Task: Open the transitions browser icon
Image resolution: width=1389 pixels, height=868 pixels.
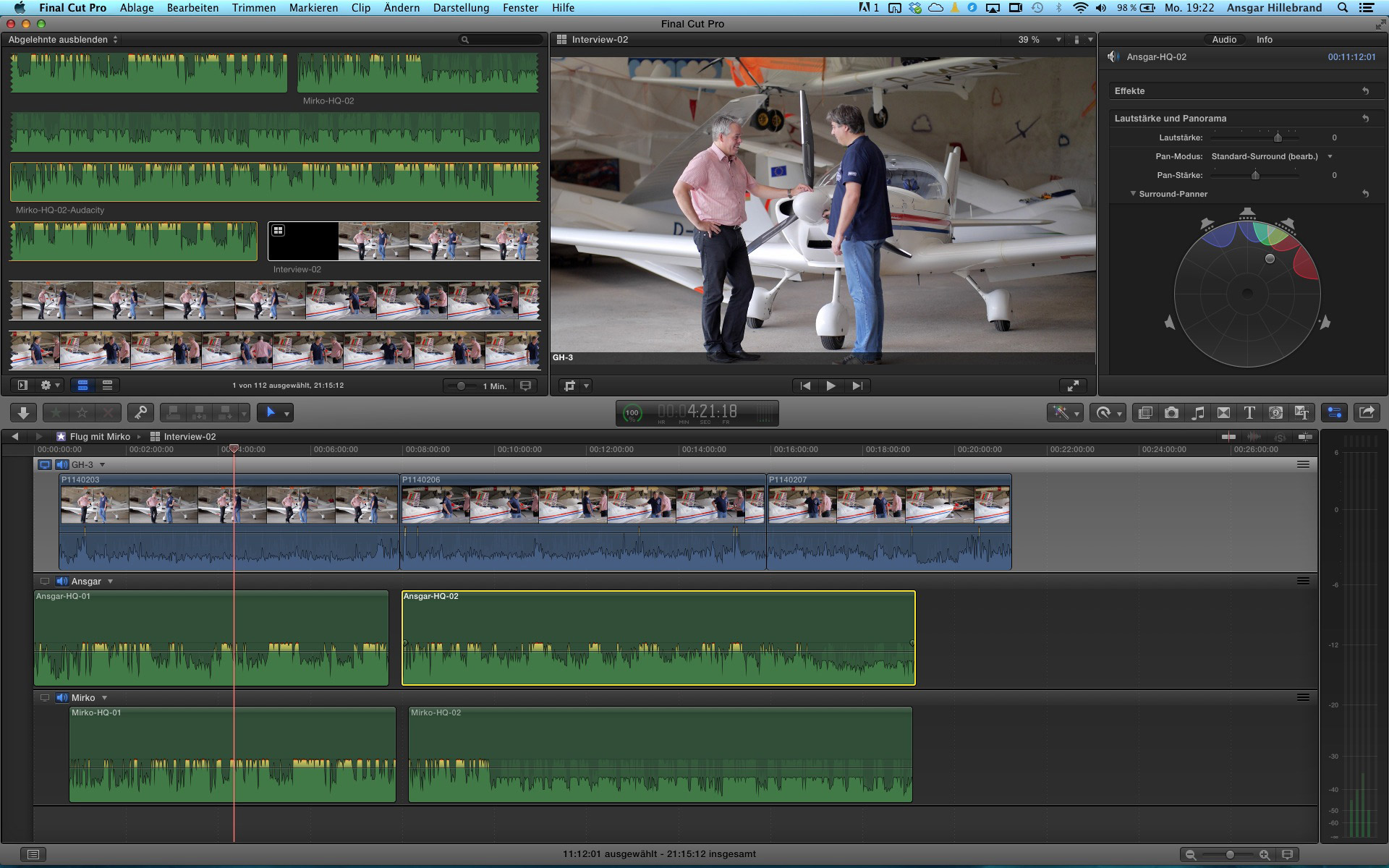Action: (x=1223, y=412)
